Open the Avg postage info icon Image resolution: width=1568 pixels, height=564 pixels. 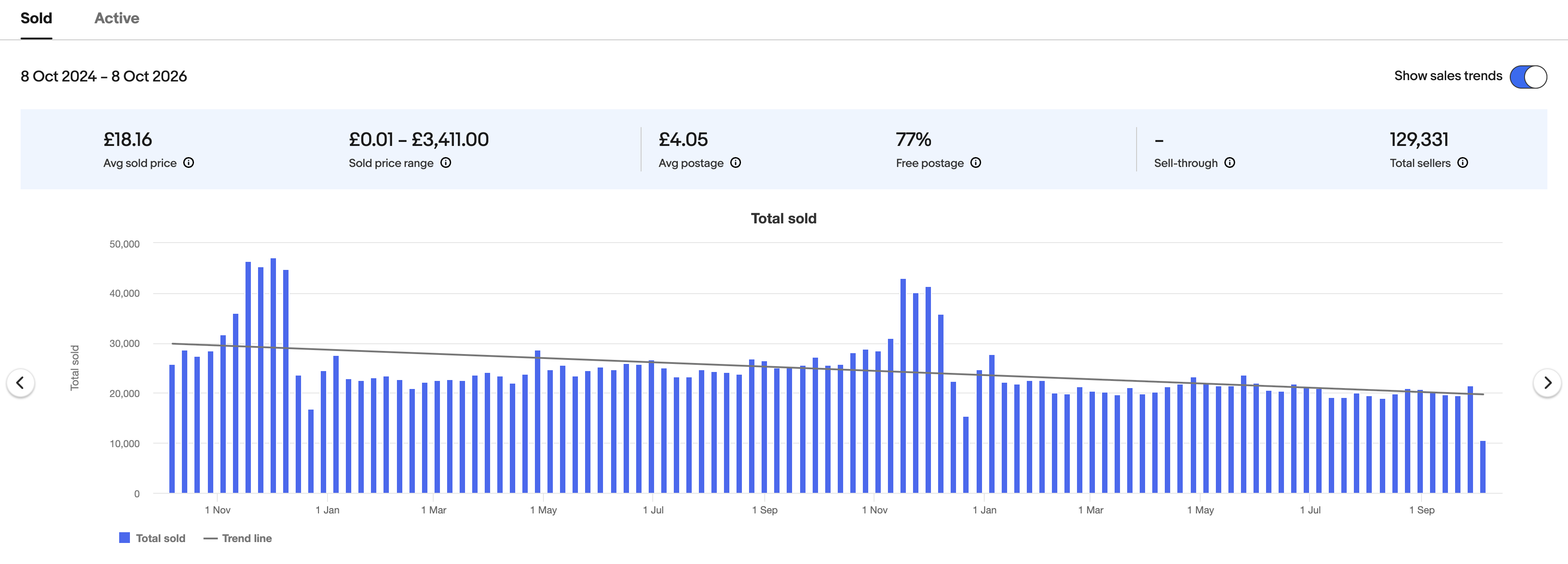[x=735, y=162]
